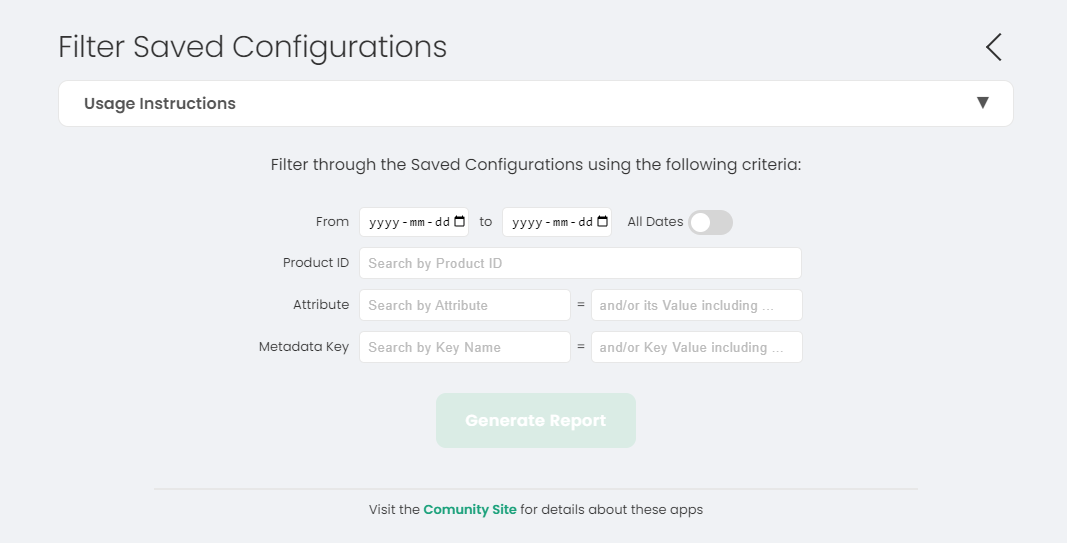
Task: Open the To date calendar picker icon
Action: pos(603,222)
